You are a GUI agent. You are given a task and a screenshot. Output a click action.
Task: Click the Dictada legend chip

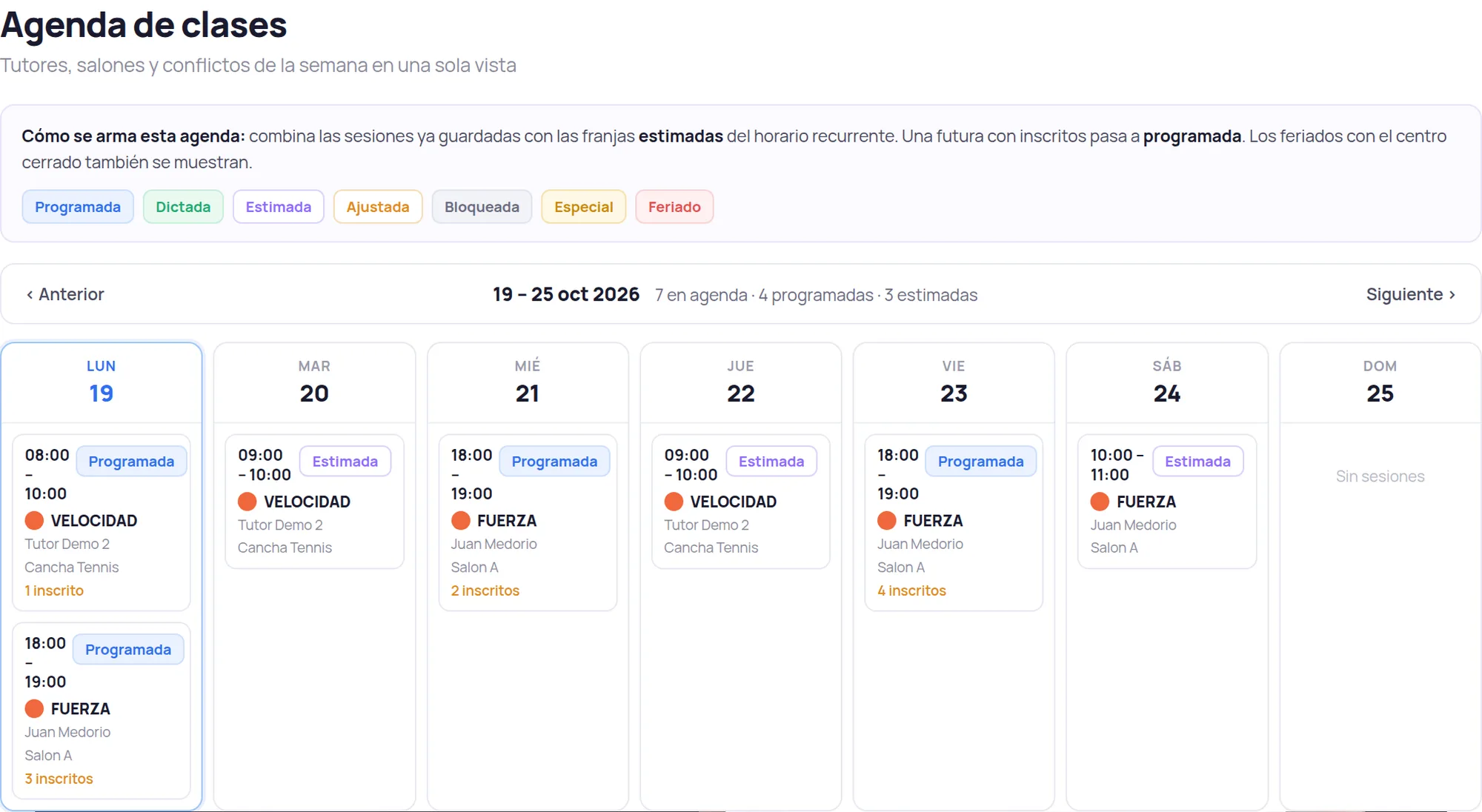pyautogui.click(x=183, y=207)
